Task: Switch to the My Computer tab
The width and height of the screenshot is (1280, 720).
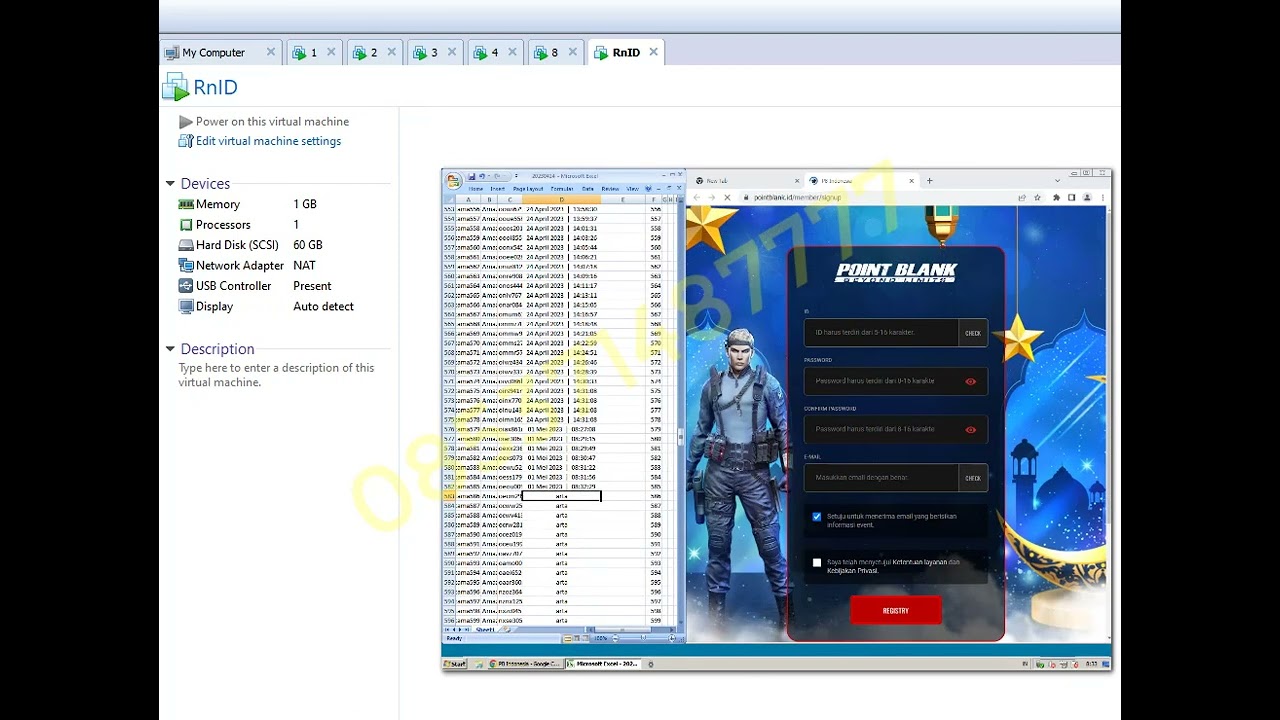Action: coord(213,53)
